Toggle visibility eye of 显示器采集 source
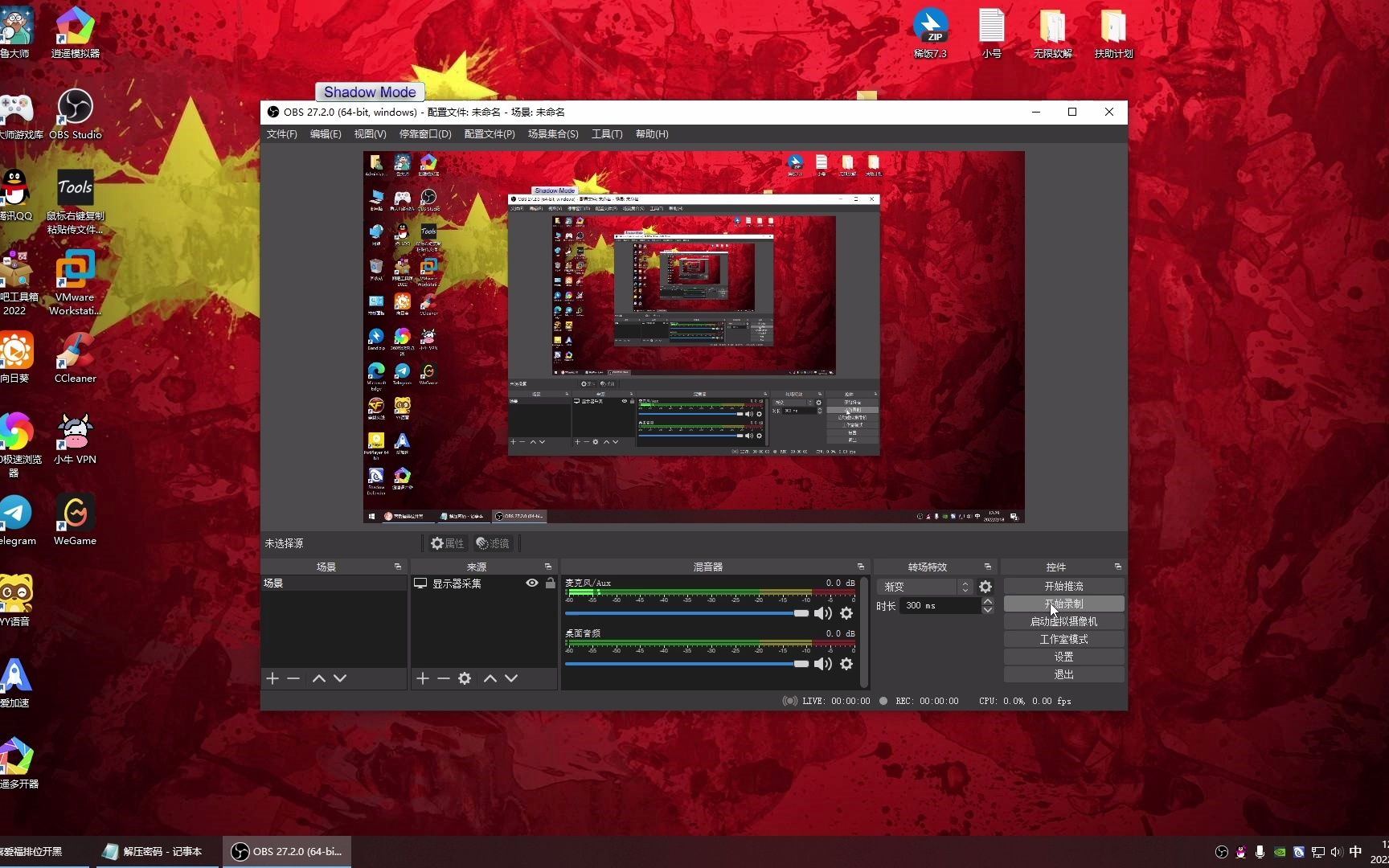The height and width of the screenshot is (868, 1389). [x=532, y=583]
